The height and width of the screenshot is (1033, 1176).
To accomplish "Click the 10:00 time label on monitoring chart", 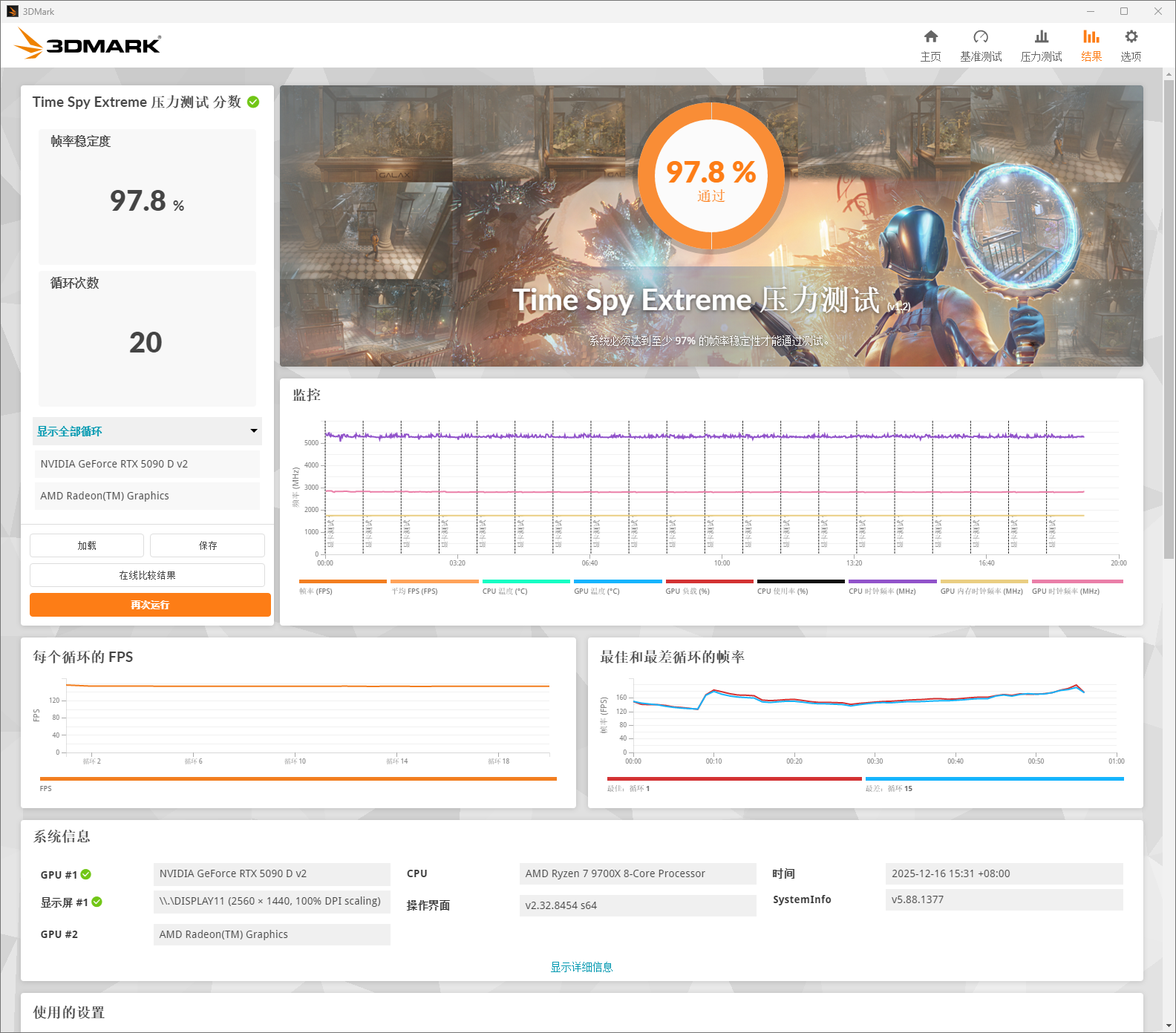I will (722, 563).
